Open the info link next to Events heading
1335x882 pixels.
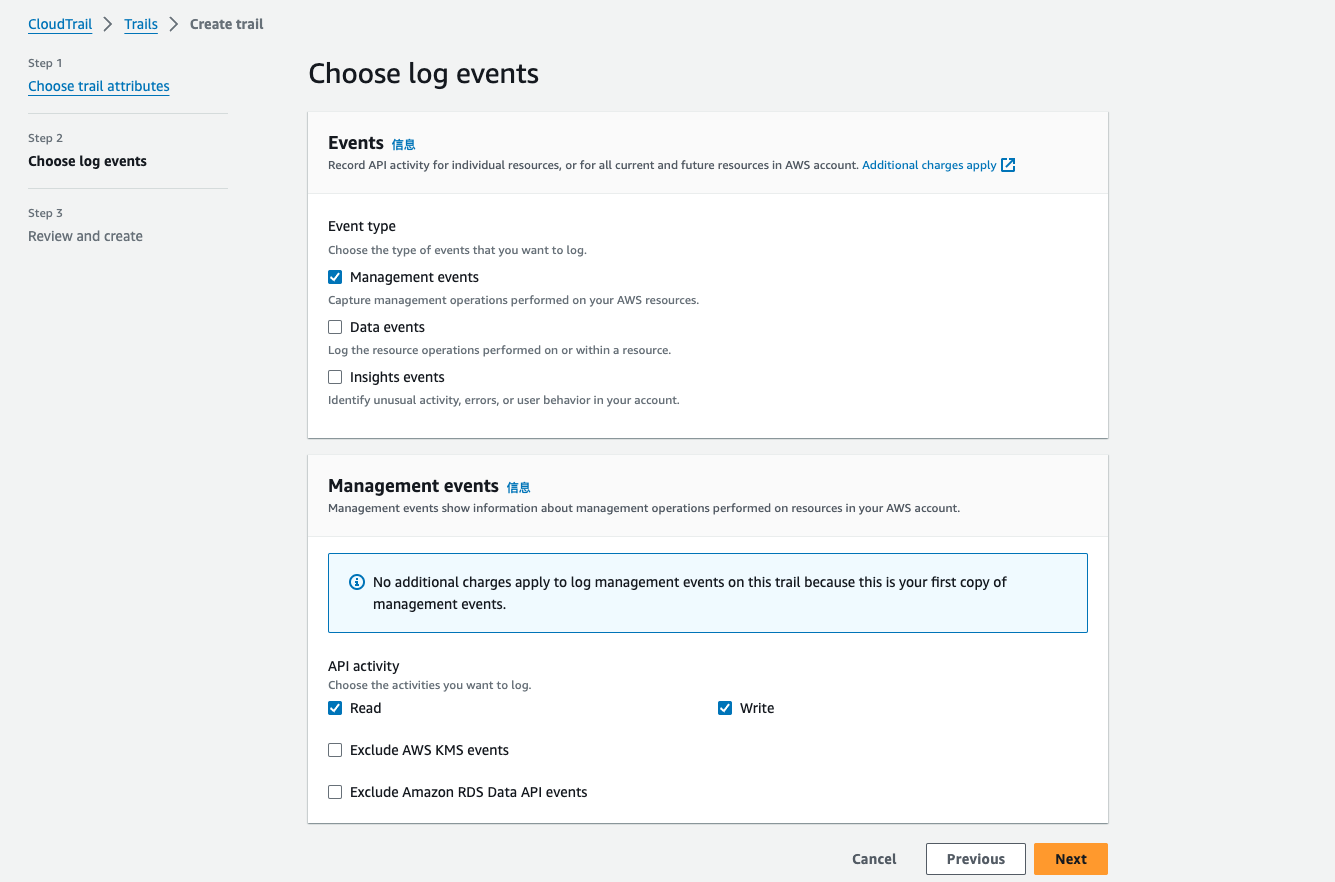point(403,145)
